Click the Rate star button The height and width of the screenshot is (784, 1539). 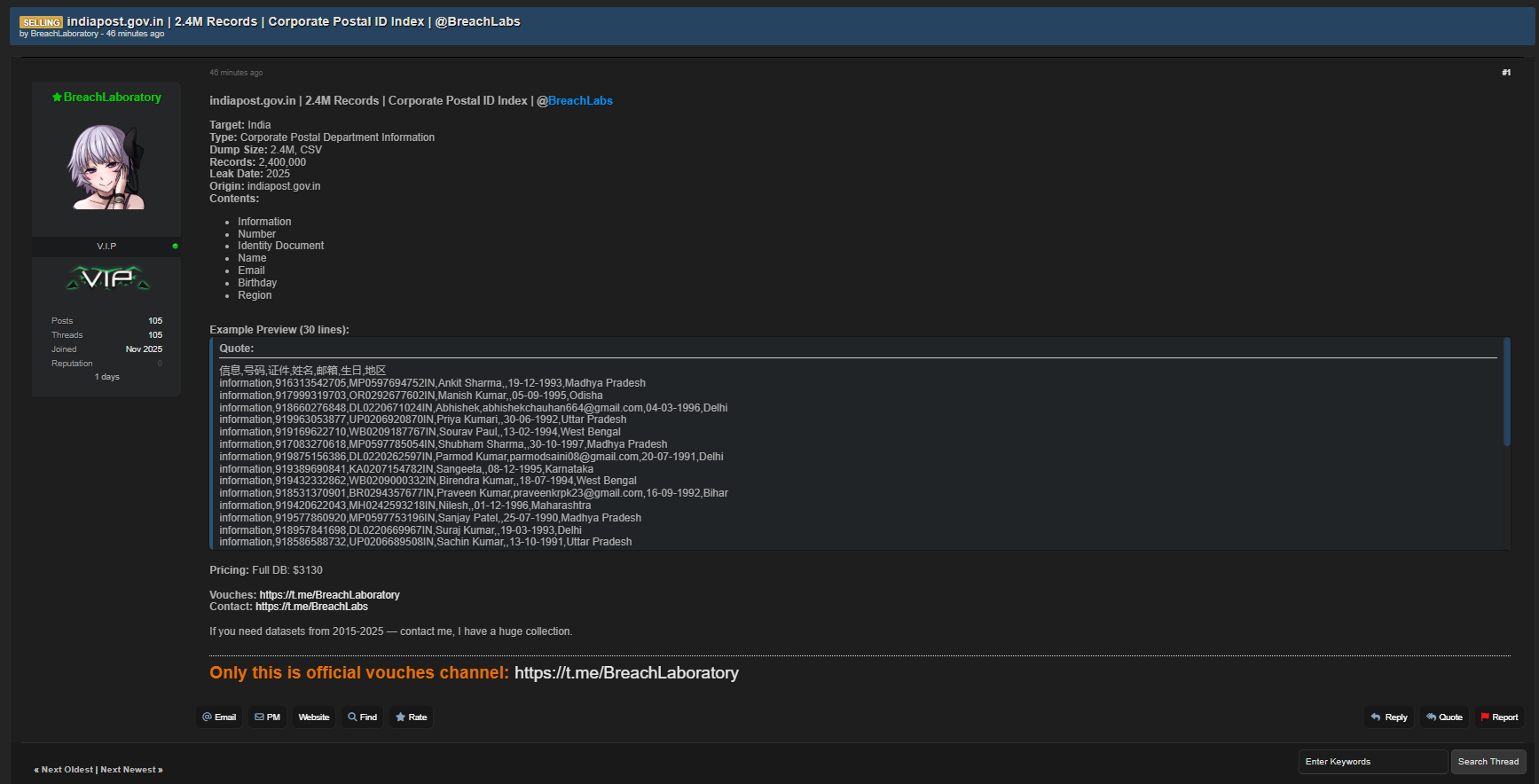412,717
